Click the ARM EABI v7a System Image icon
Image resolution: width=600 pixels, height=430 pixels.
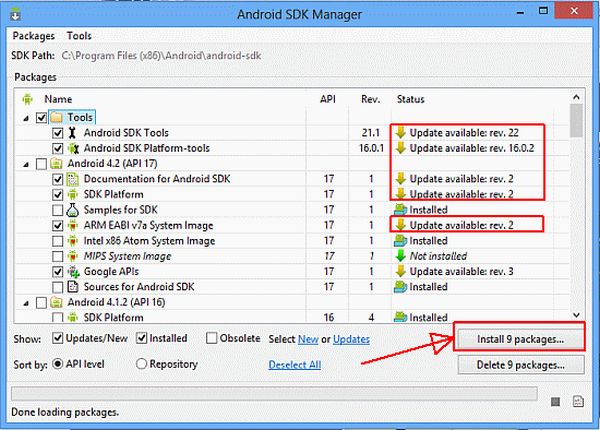[73, 225]
